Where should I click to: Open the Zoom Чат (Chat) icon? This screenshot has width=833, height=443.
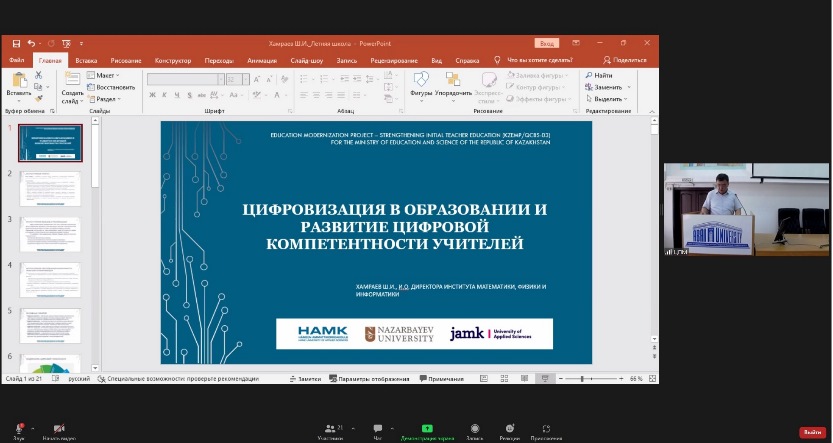378,428
